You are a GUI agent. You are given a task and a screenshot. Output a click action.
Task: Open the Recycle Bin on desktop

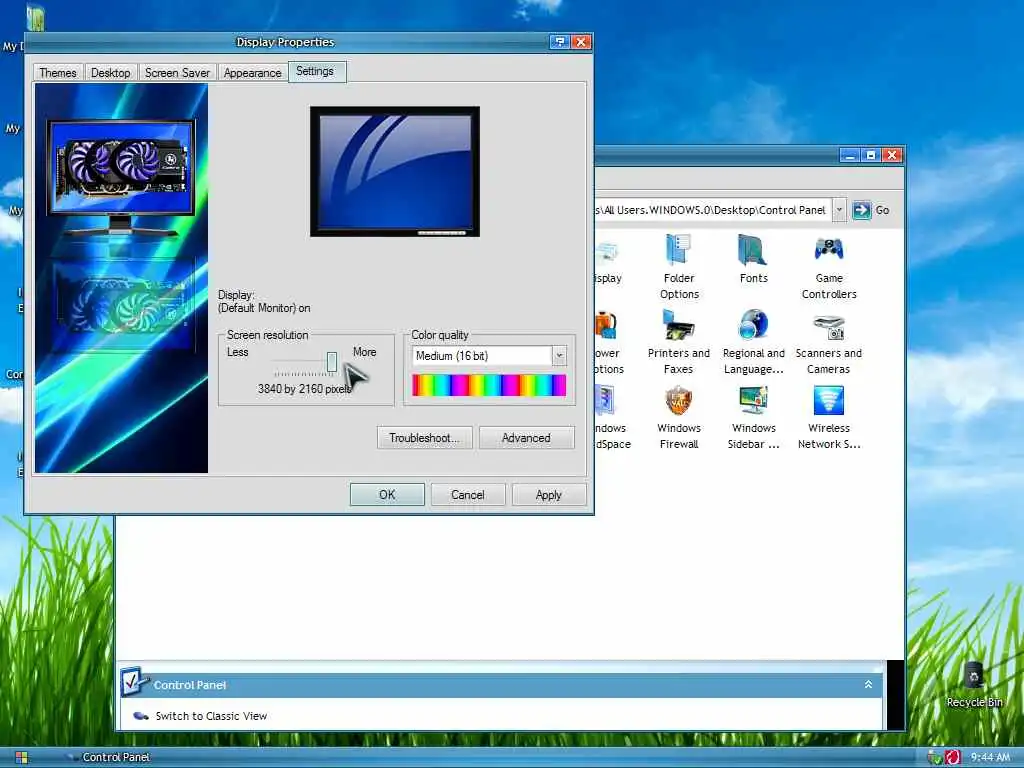point(974,684)
